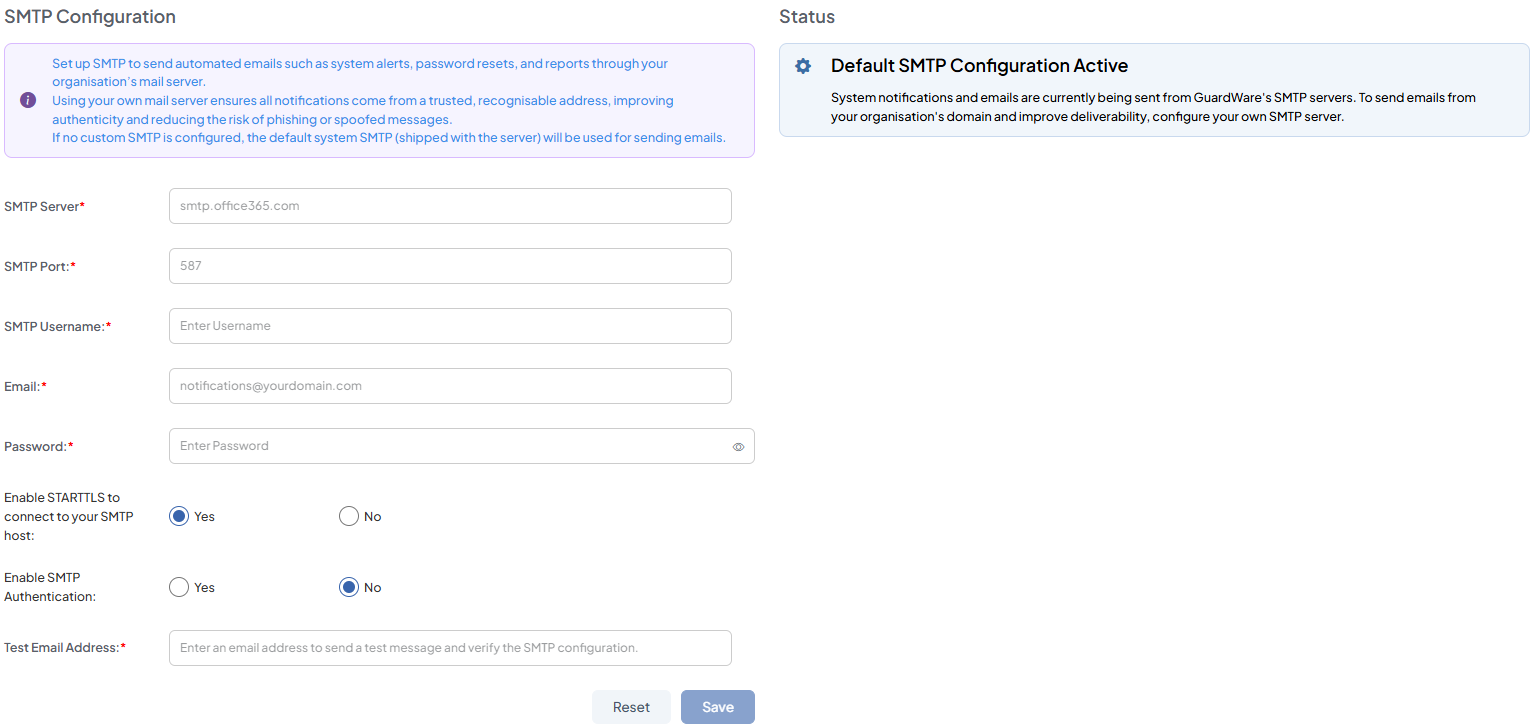Save the SMTP configuration
This screenshot has height=727, width=1536.
717,707
